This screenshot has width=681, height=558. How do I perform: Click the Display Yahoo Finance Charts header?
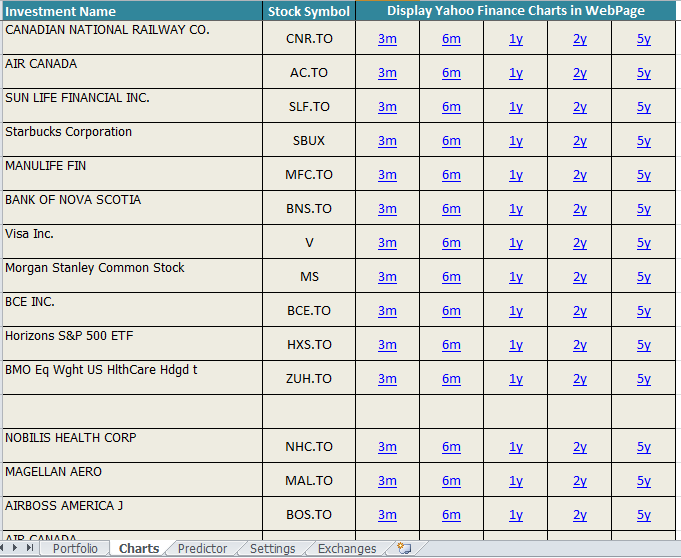[x=516, y=10]
